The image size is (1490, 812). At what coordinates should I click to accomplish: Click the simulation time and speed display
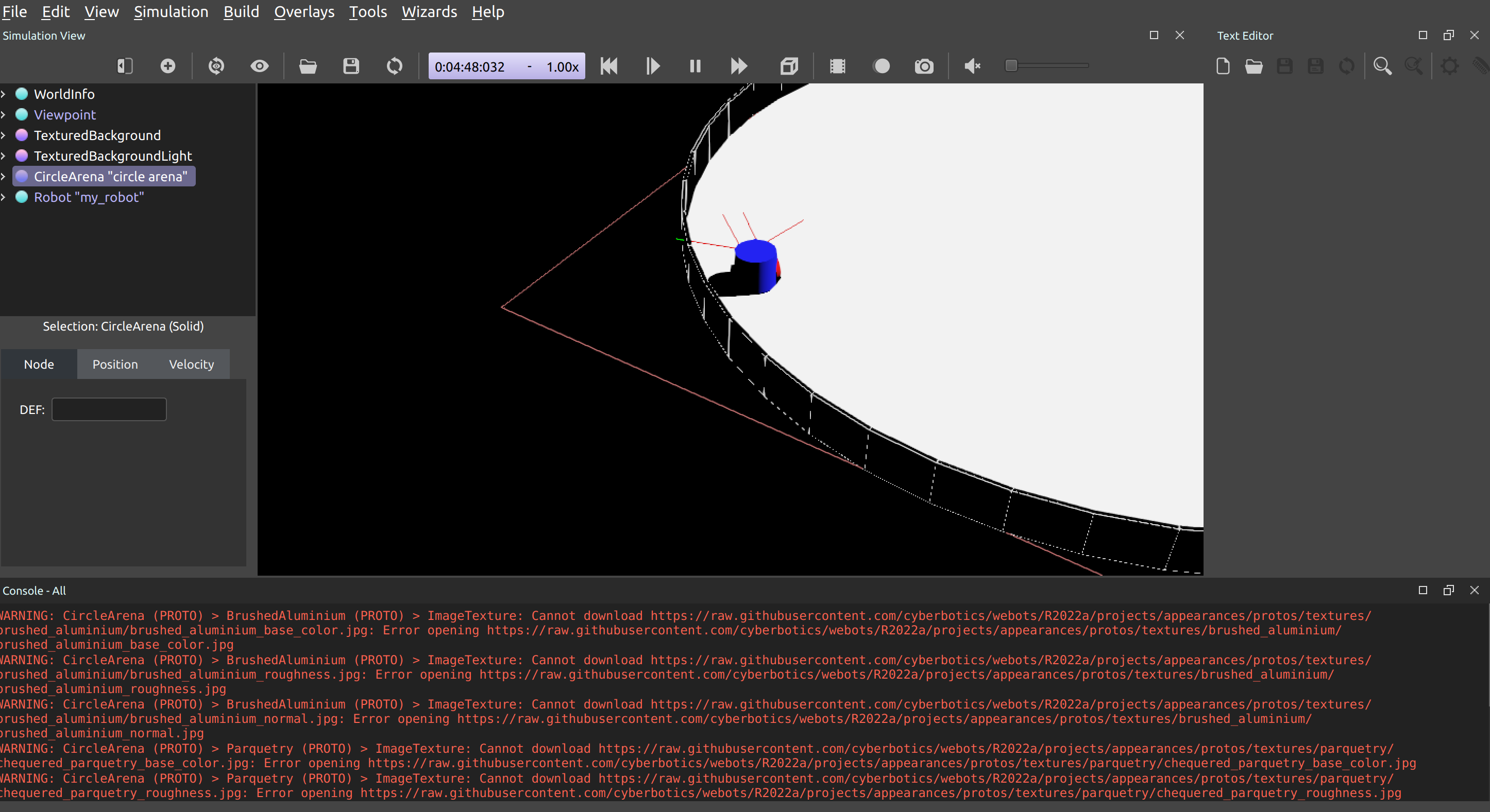coord(506,66)
